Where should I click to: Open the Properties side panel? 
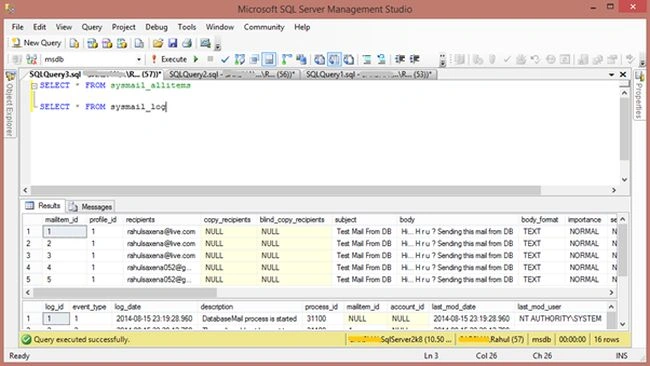tap(640, 95)
